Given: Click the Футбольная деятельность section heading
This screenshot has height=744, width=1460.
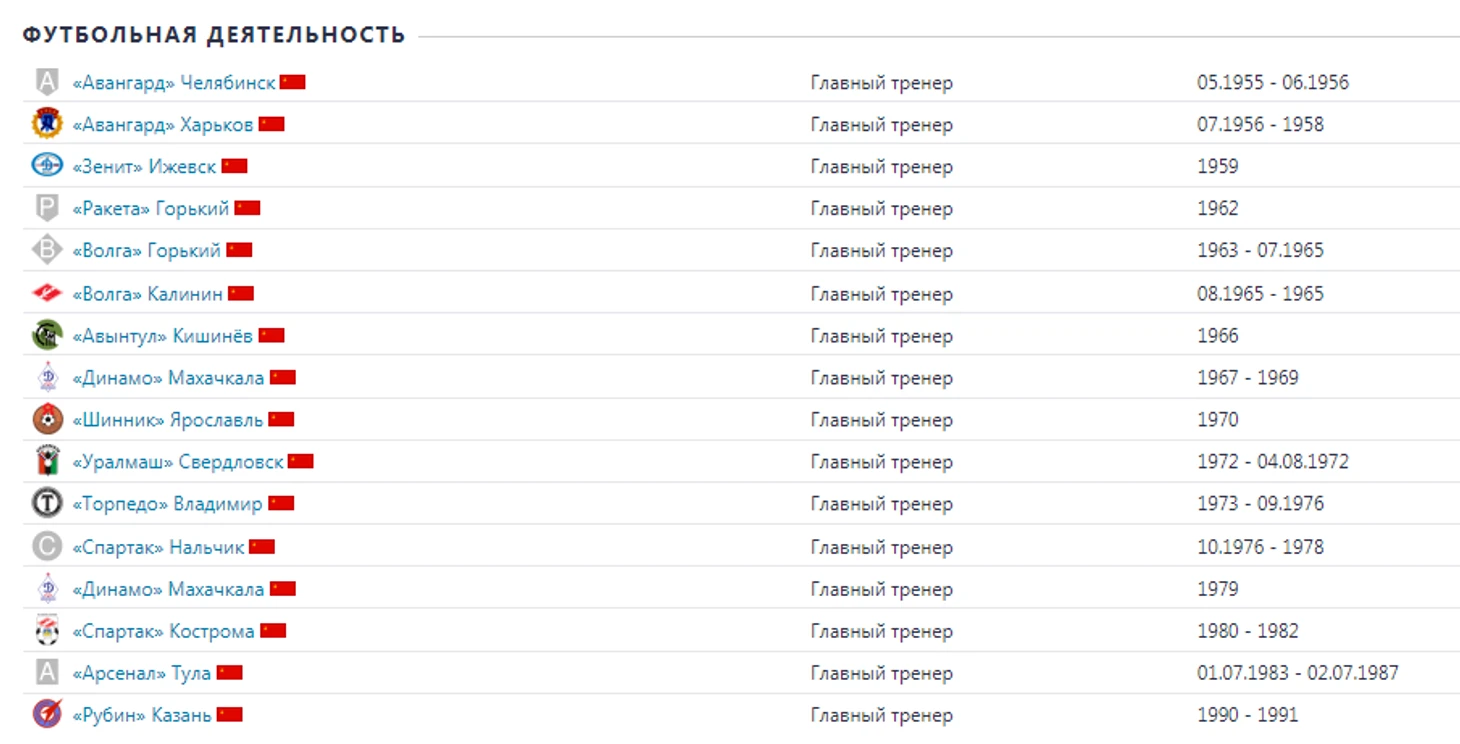Looking at the screenshot, I should [x=214, y=35].
